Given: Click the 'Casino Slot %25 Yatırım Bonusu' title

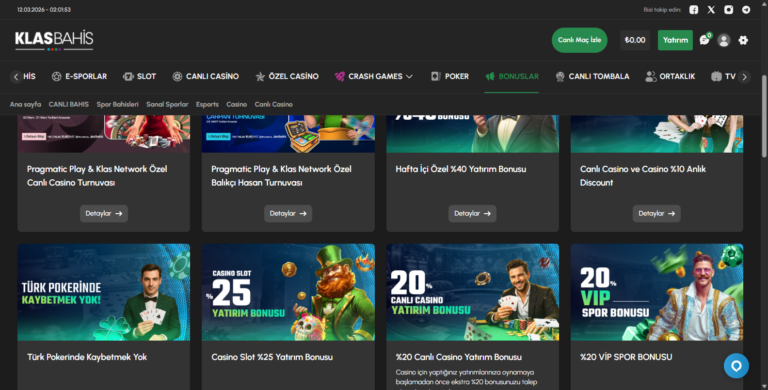Looking at the screenshot, I should pyautogui.click(x=272, y=357).
